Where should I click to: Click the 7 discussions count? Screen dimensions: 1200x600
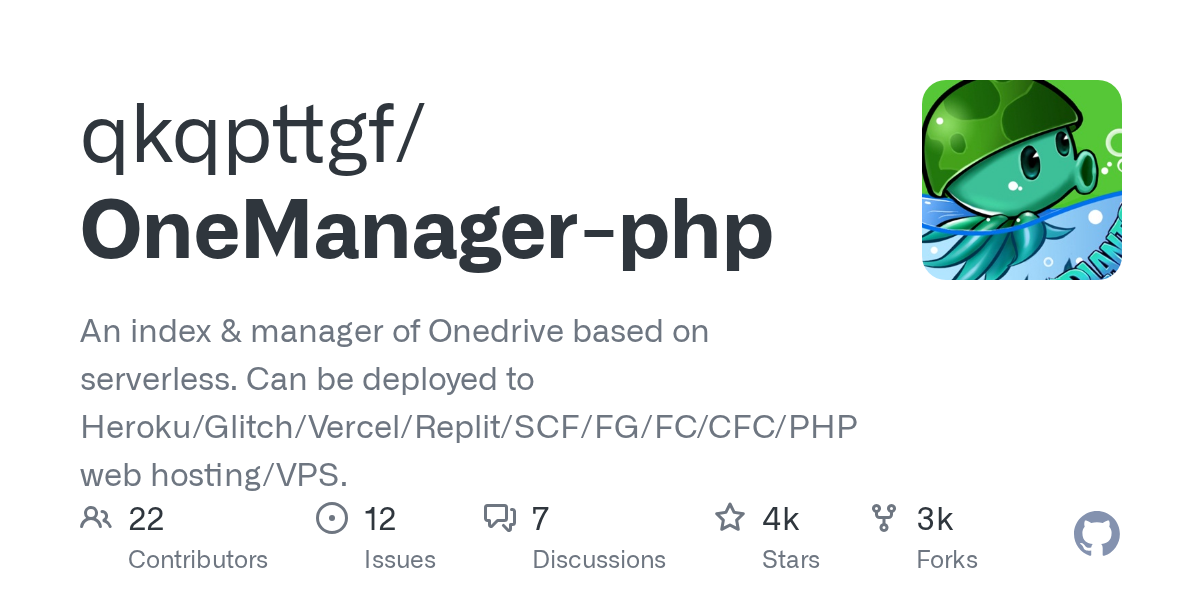pyautogui.click(x=540, y=519)
